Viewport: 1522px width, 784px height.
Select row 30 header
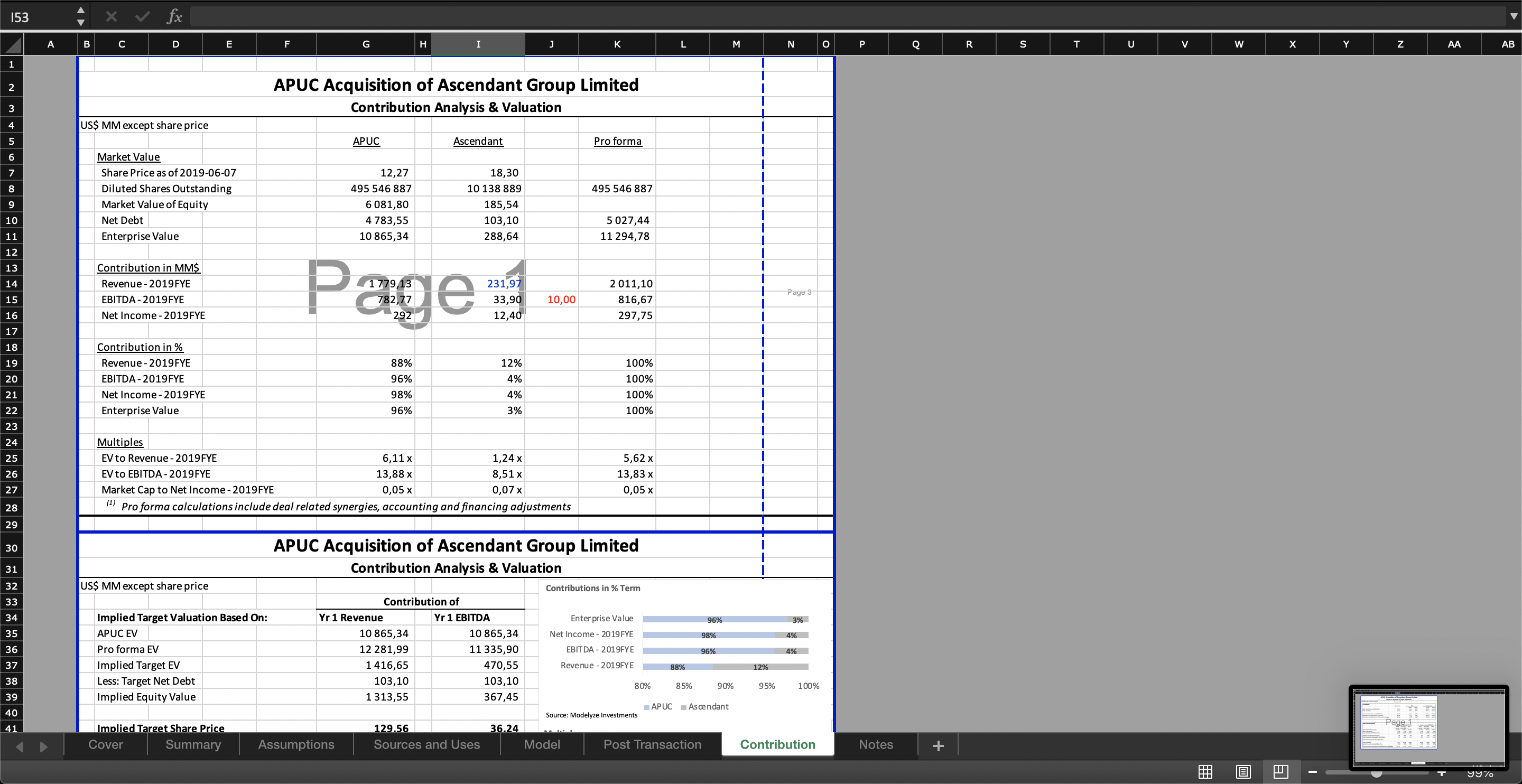click(x=11, y=548)
